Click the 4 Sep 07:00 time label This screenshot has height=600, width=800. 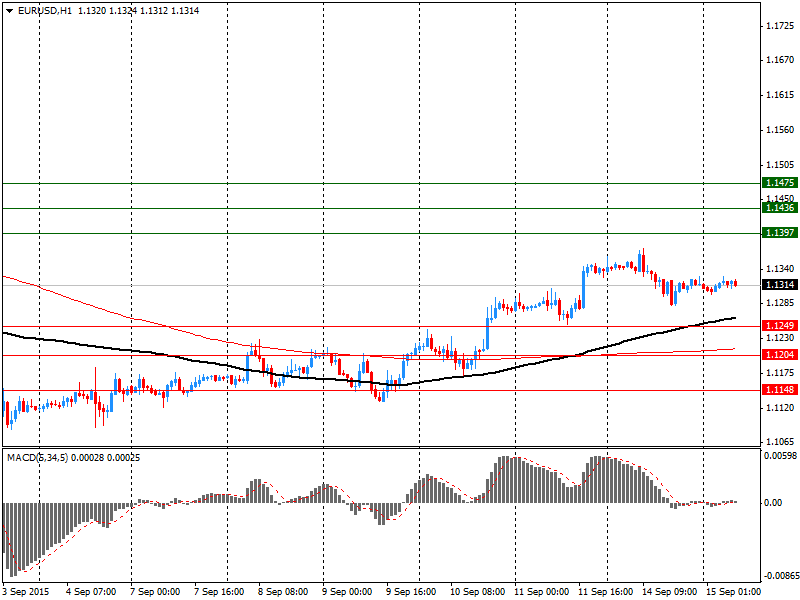pyautogui.click(x=91, y=592)
